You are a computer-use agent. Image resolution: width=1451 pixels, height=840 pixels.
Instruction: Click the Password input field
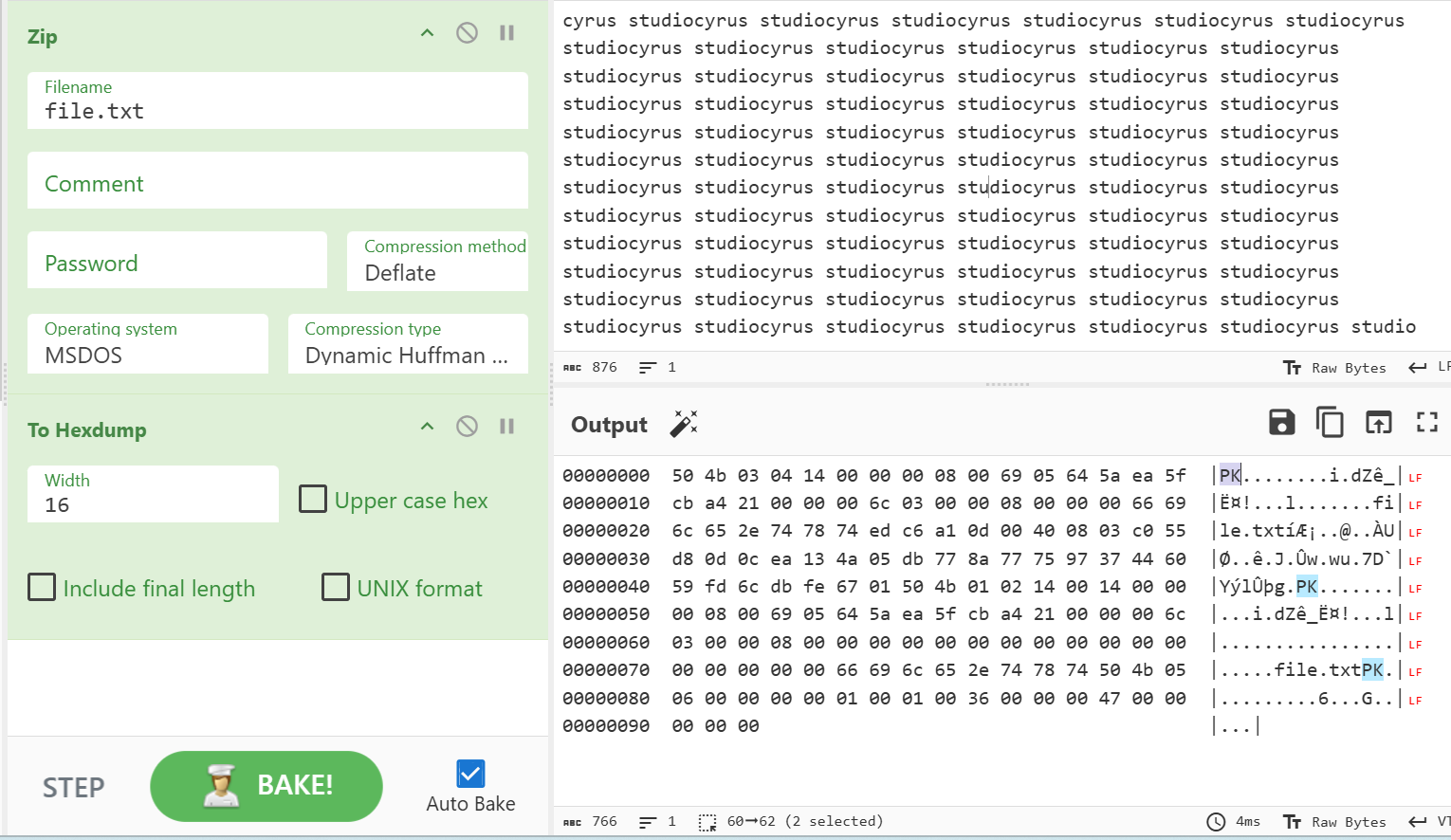(x=177, y=261)
